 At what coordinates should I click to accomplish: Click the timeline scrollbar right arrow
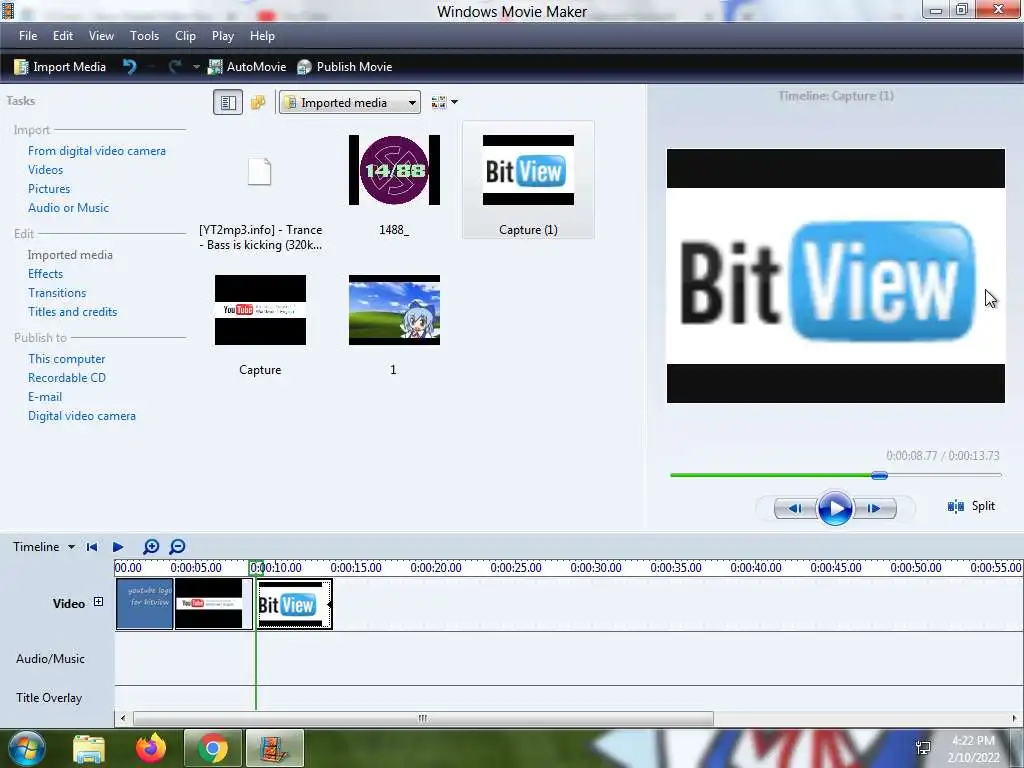pos(1014,718)
